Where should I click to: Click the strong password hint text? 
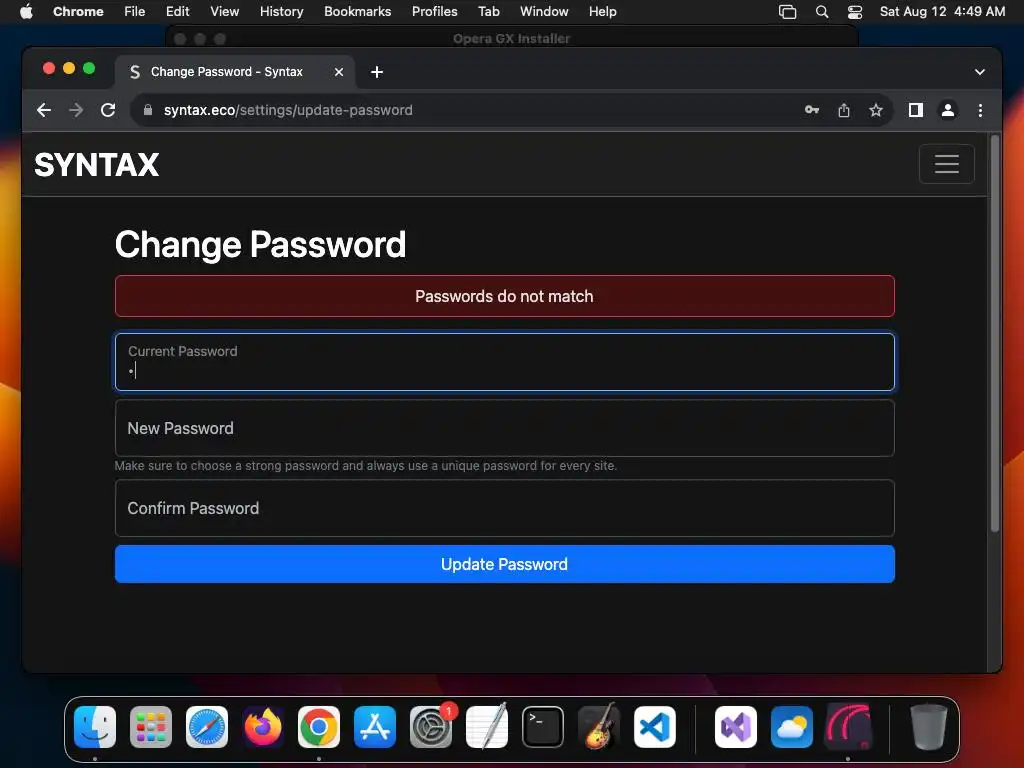[x=366, y=466]
